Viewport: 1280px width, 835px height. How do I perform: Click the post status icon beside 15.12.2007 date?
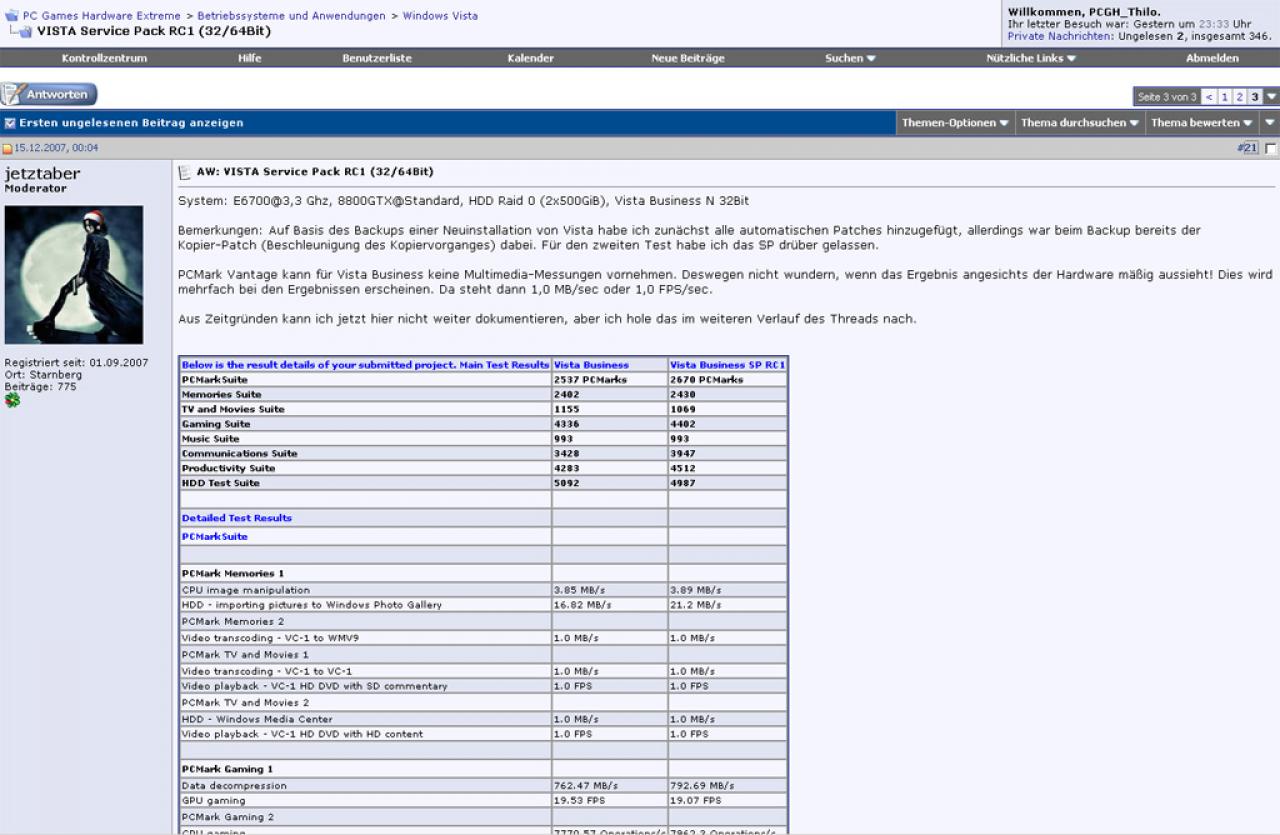(7, 148)
